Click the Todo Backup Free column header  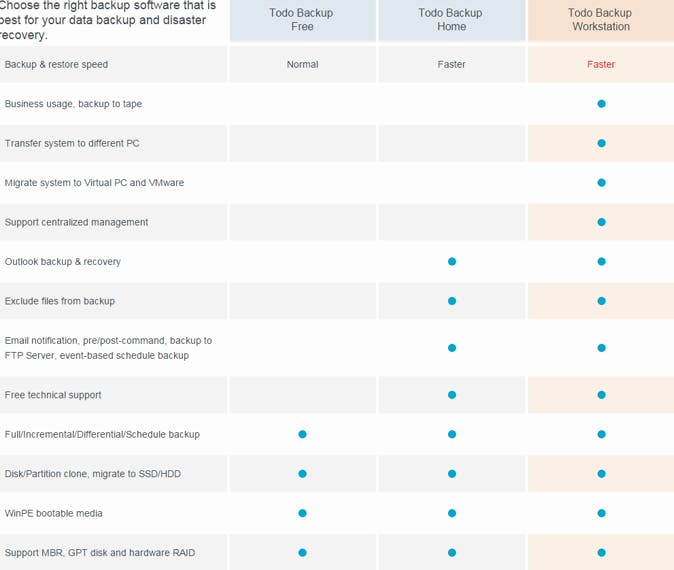pyautogui.click(x=302, y=20)
